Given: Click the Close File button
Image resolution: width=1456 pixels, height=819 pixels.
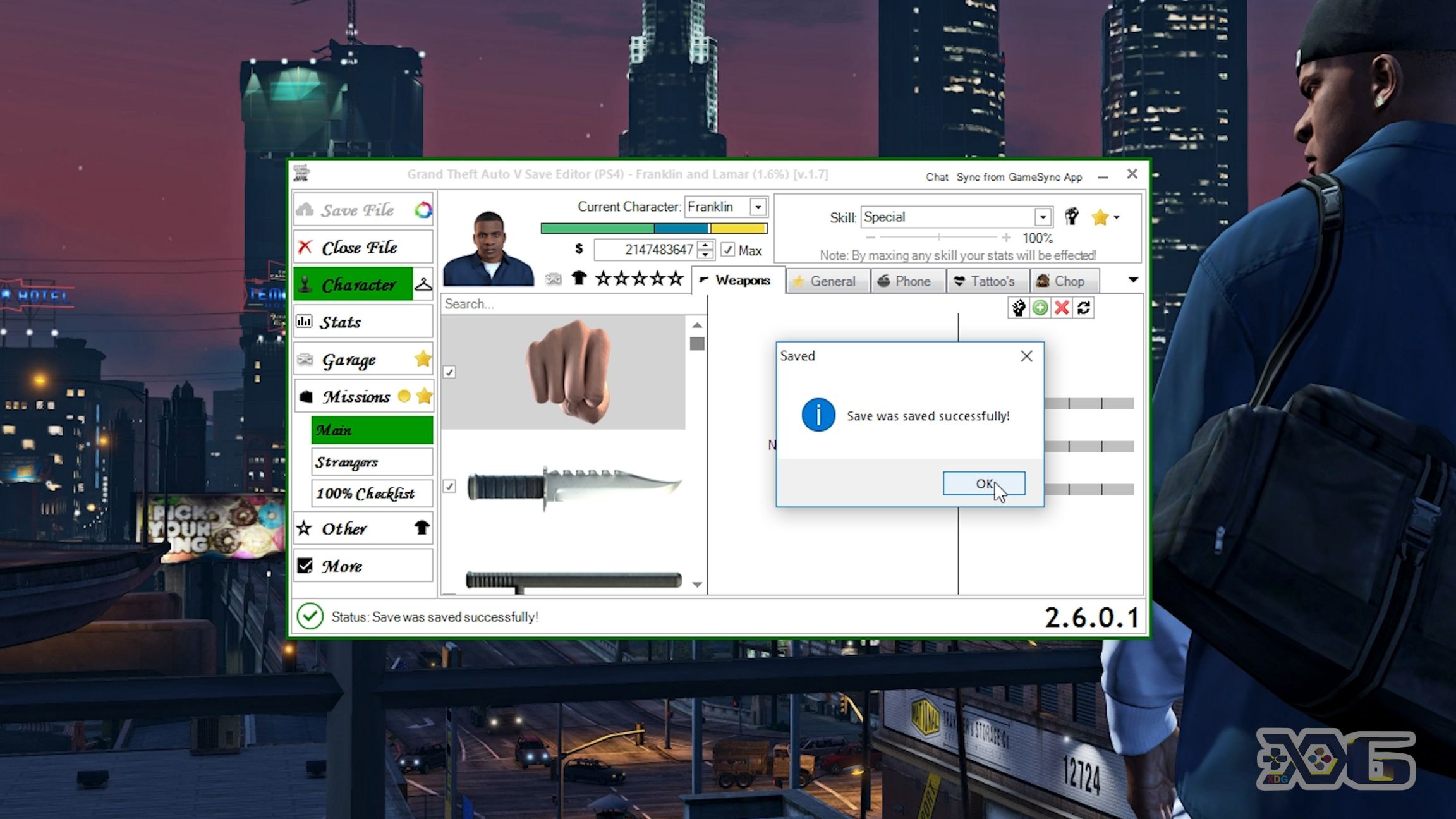Looking at the screenshot, I should click(363, 247).
